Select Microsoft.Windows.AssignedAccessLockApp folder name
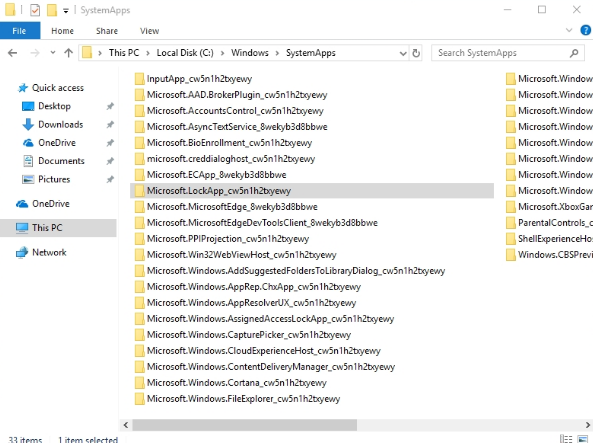The width and height of the screenshot is (593, 443). pos(270,319)
